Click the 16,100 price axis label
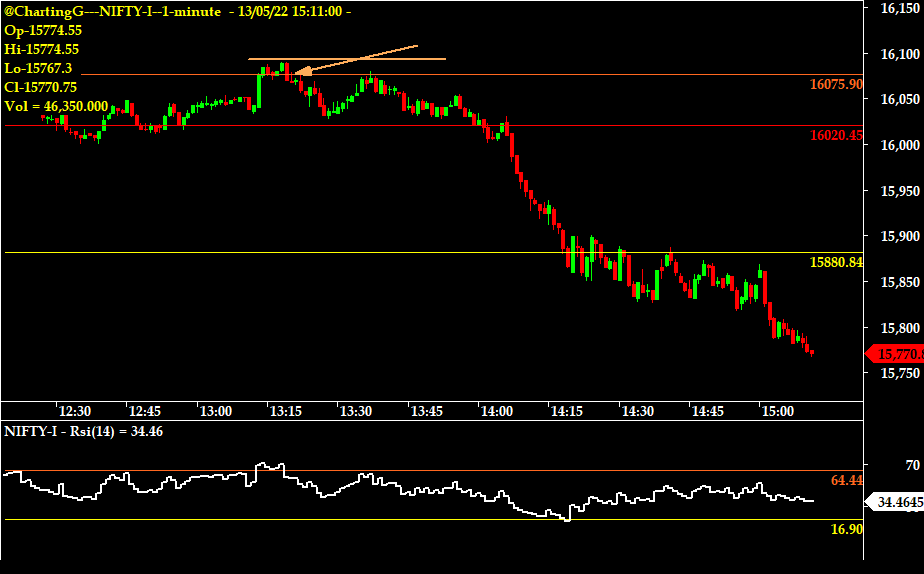The image size is (924, 574). pyautogui.click(x=900, y=54)
